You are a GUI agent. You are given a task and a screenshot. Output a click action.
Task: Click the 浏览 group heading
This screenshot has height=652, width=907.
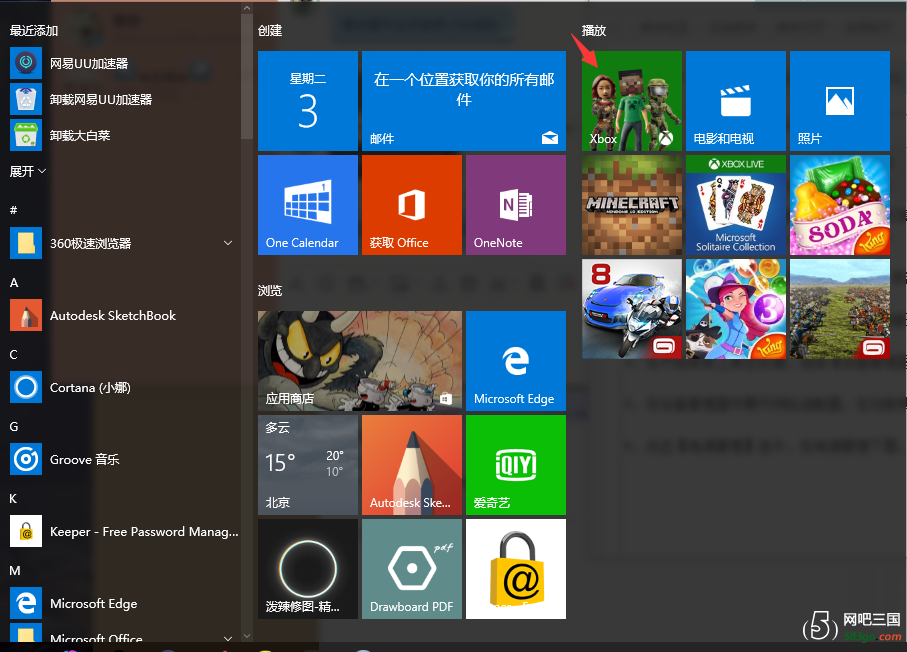coord(270,290)
